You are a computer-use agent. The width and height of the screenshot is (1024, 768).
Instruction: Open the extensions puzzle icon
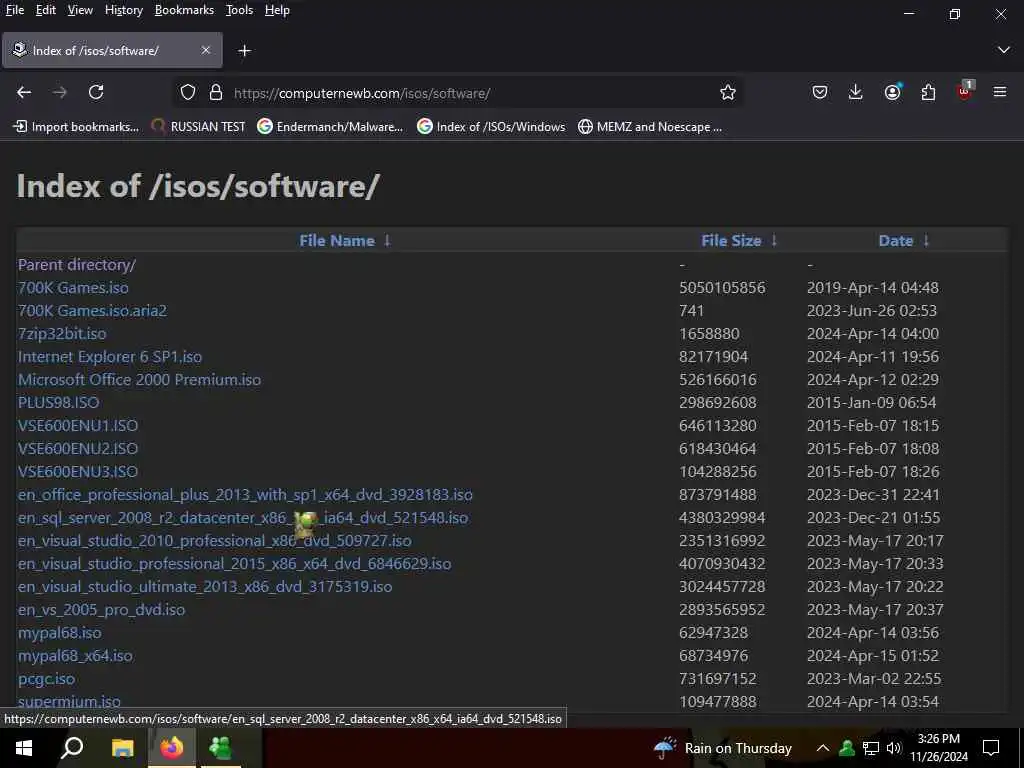coord(928,93)
